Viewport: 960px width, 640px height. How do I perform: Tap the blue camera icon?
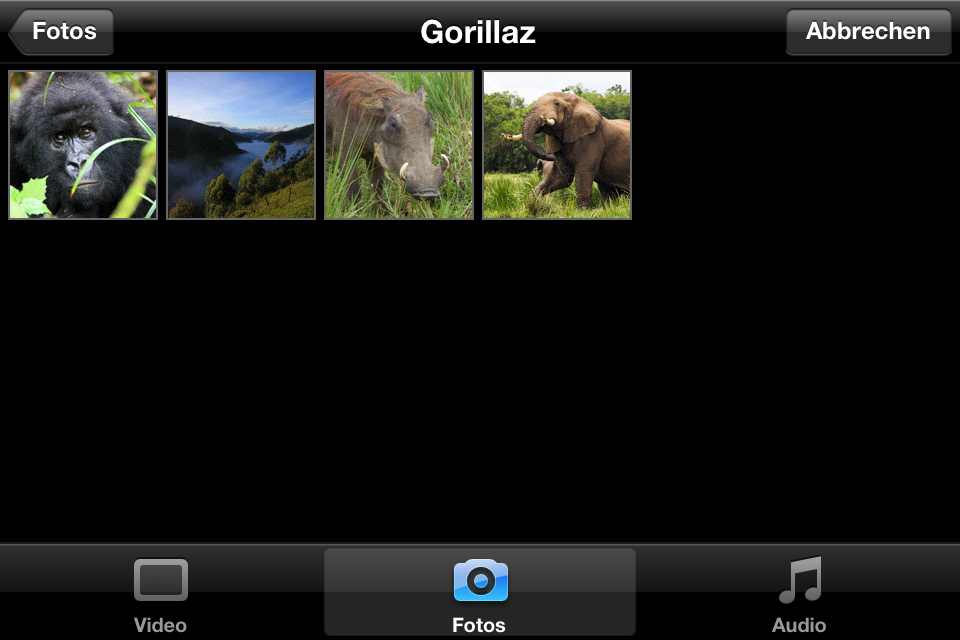(480, 580)
